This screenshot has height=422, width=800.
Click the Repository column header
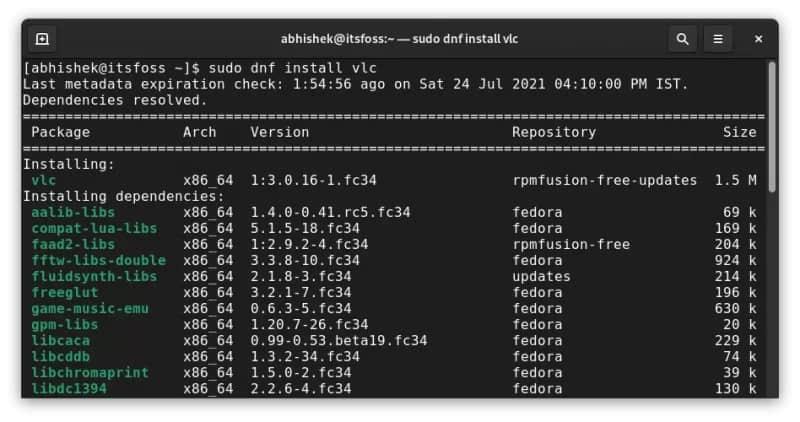554,132
